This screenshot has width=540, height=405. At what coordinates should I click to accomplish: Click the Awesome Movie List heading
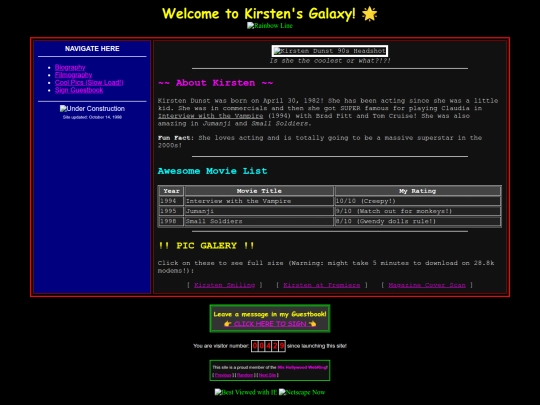pyautogui.click(x=212, y=171)
